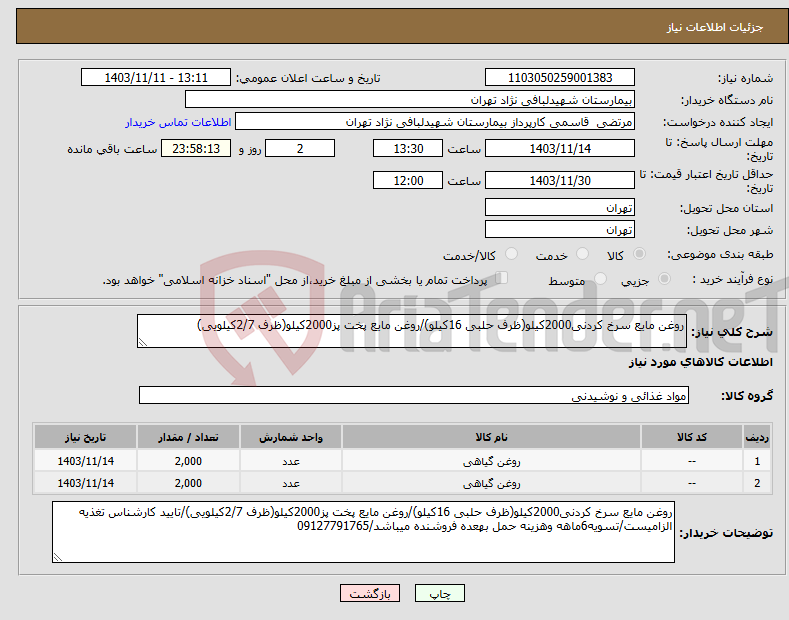Click the واحد شمارش column header

coord(291,437)
